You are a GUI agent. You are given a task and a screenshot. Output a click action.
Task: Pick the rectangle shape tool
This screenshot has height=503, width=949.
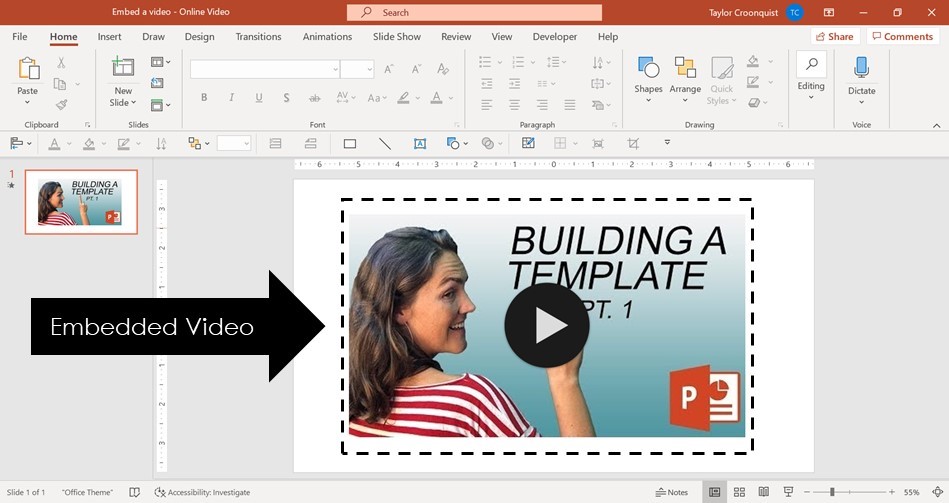(350, 144)
